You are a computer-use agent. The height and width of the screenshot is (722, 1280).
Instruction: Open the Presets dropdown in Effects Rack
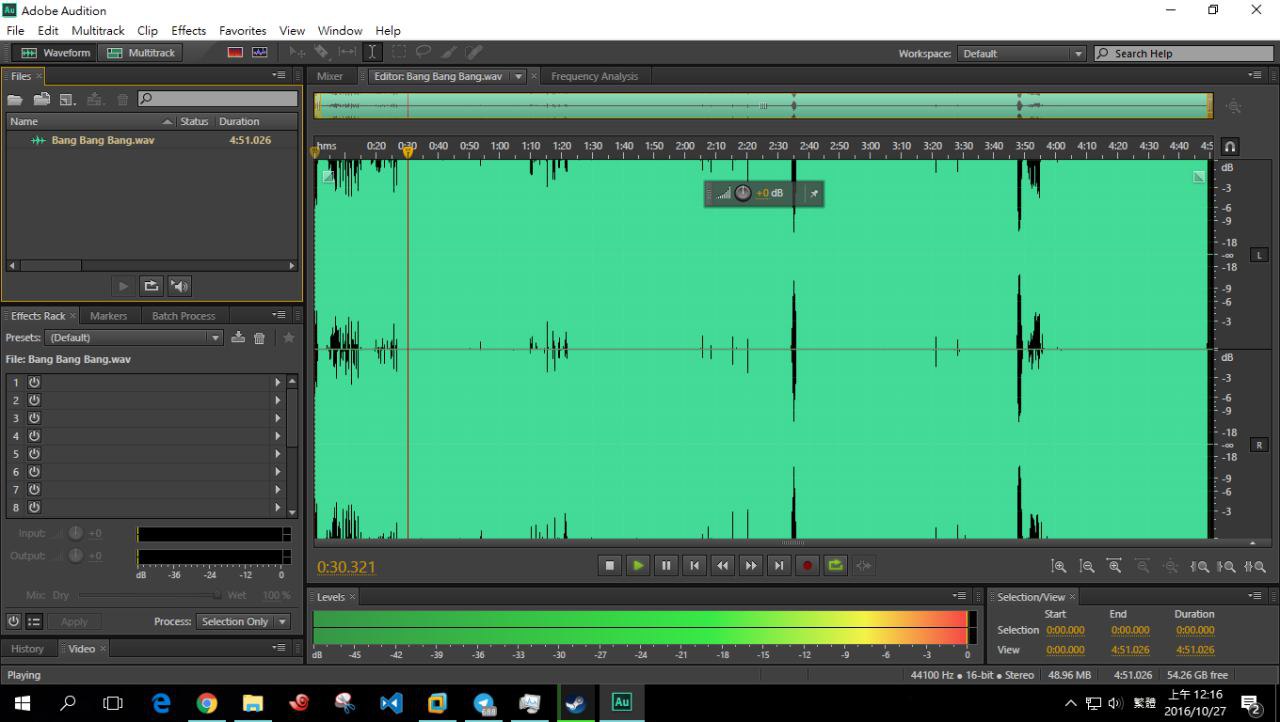135,338
